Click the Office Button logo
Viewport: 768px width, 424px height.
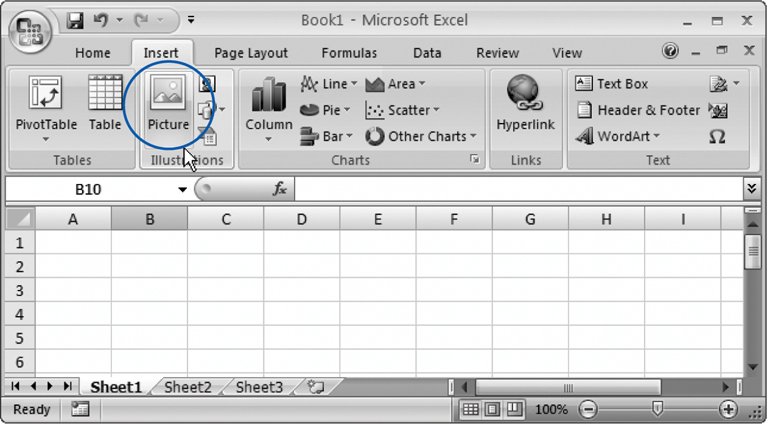coord(32,30)
